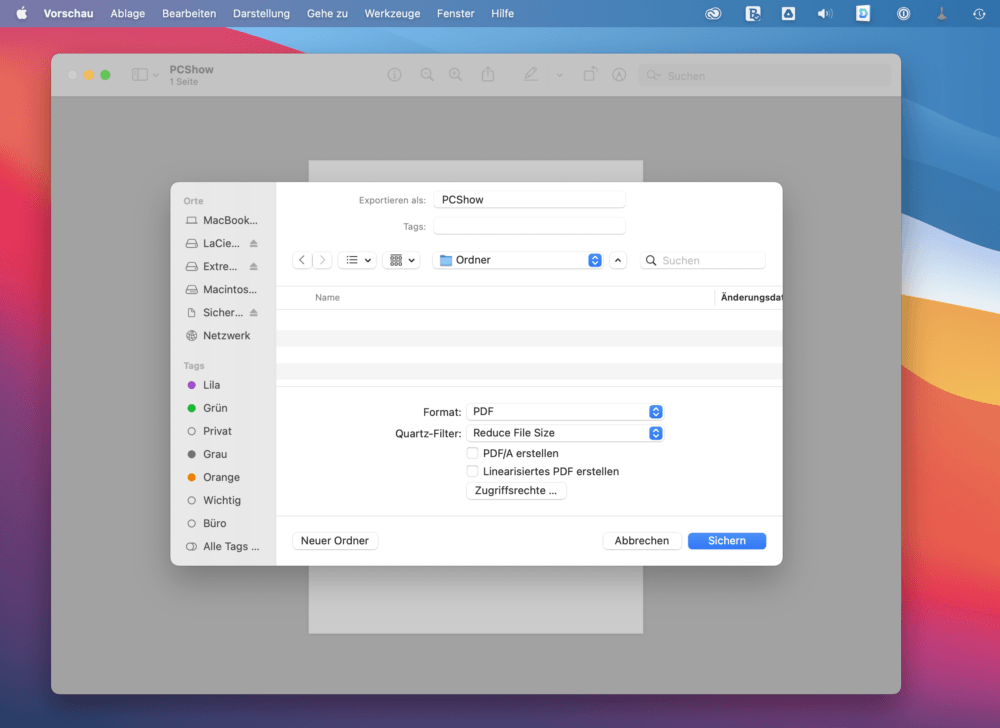Viewport: 1000px width, 728px height.
Task: Click the markup pen icon in the toolbar
Action: (530, 75)
